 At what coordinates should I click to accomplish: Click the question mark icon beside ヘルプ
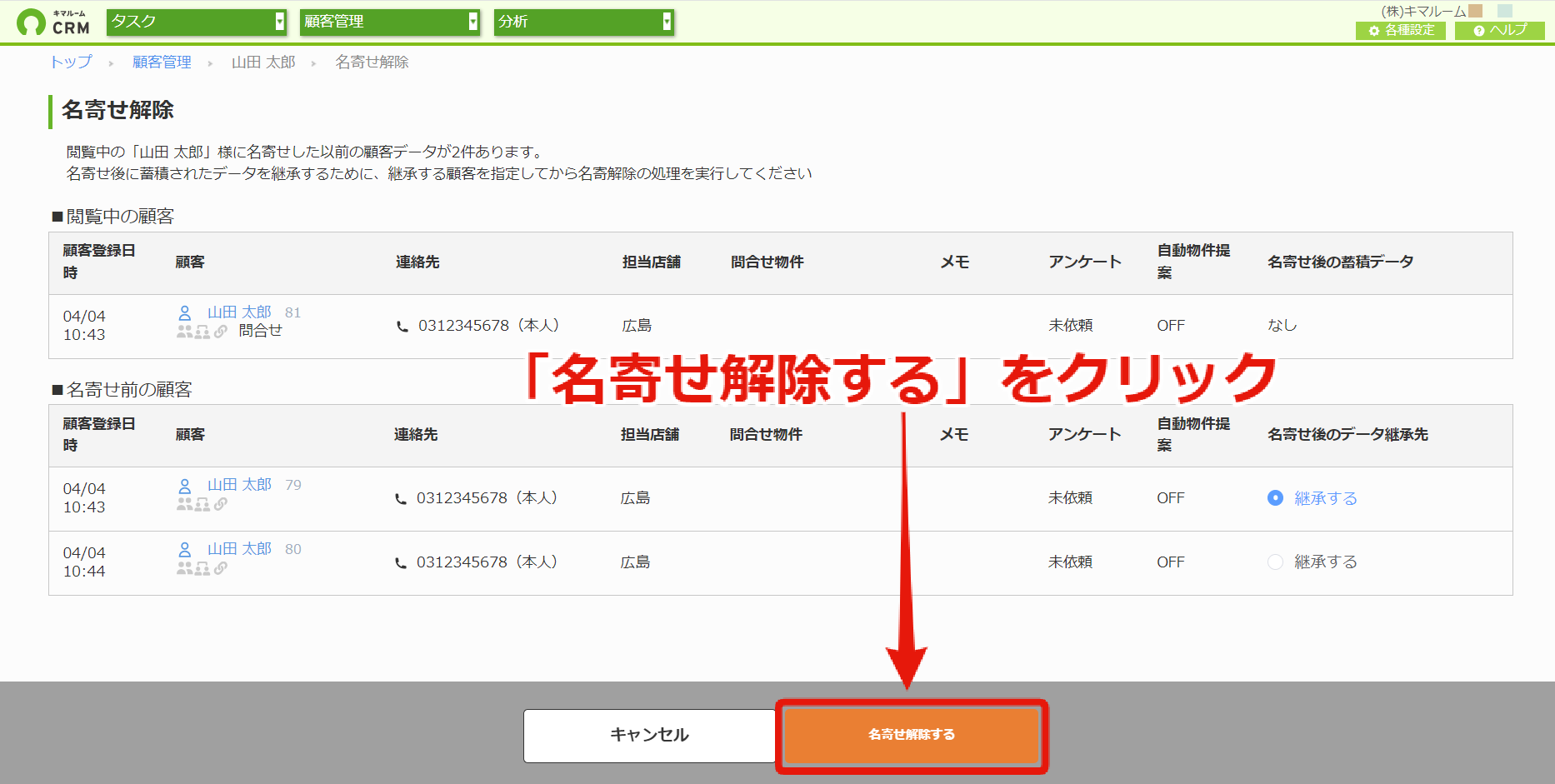tap(1479, 31)
